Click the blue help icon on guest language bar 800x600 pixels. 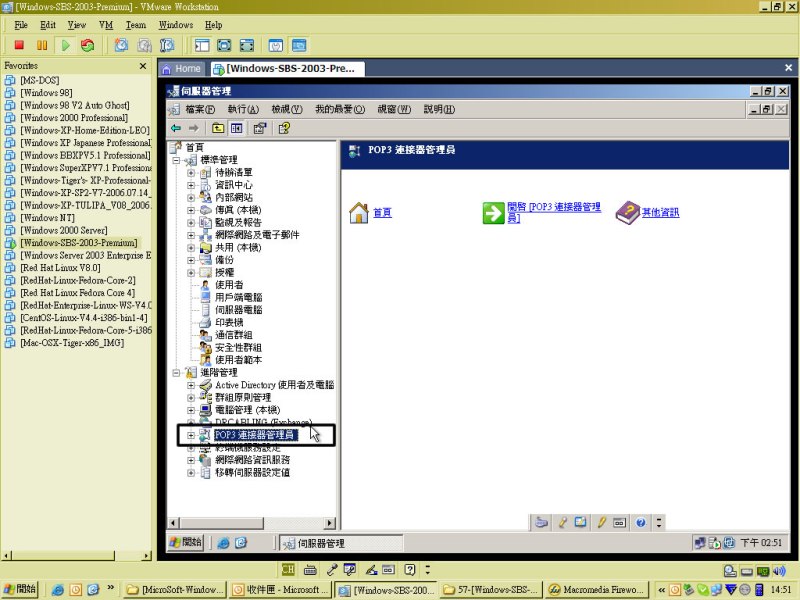point(641,522)
